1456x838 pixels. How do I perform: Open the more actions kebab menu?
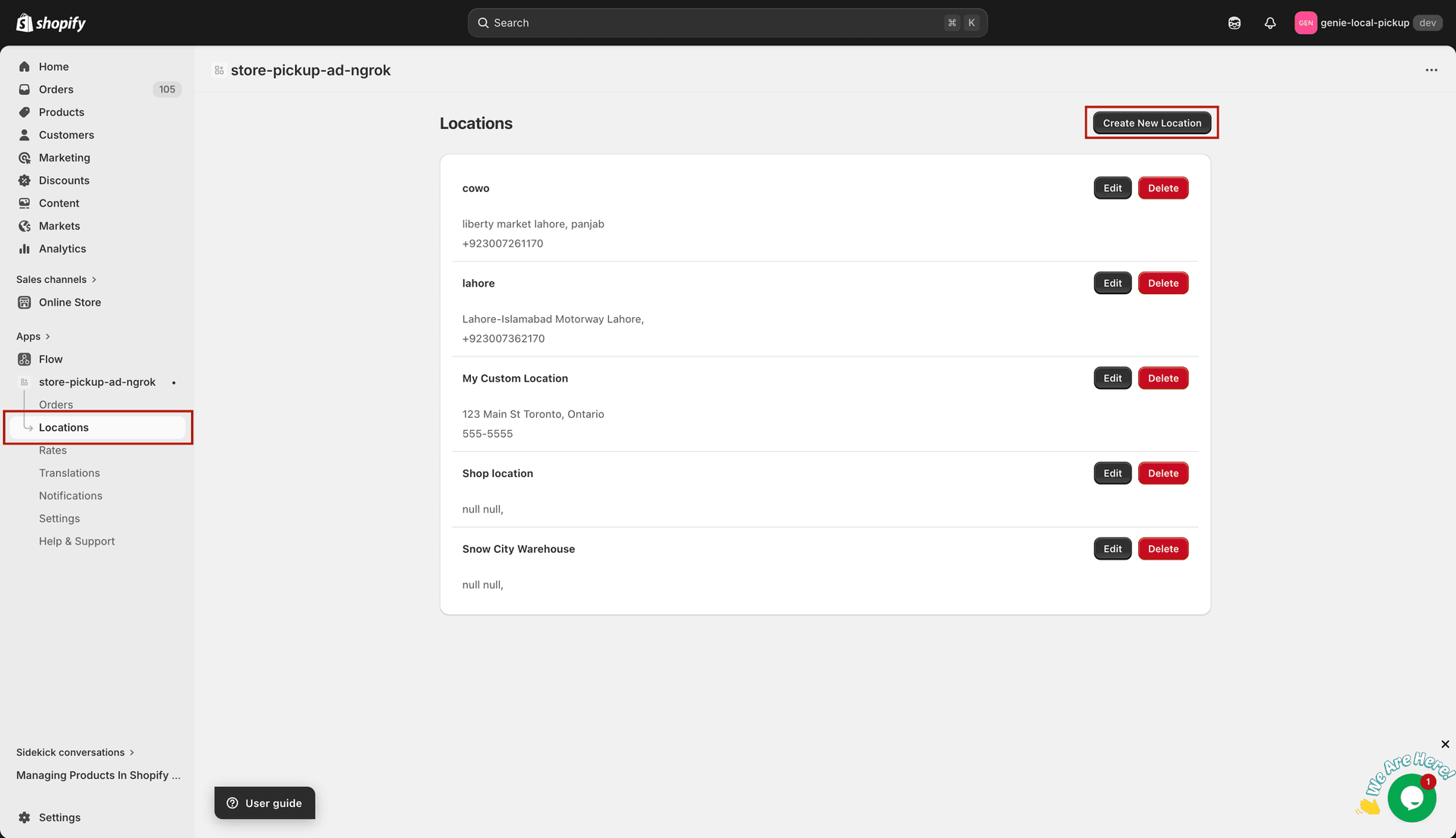point(1432,70)
